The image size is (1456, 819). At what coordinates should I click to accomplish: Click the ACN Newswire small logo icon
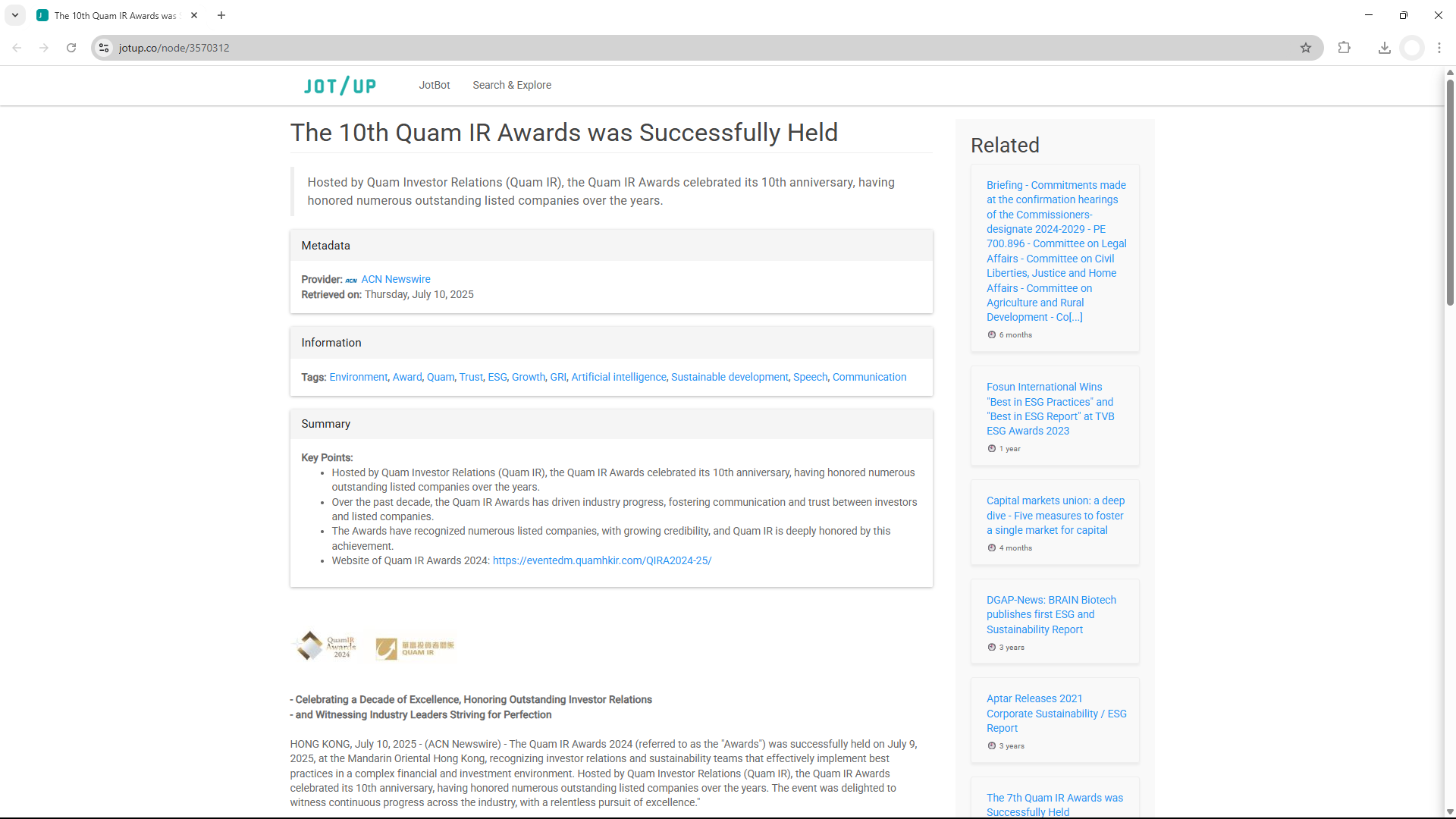pos(351,280)
